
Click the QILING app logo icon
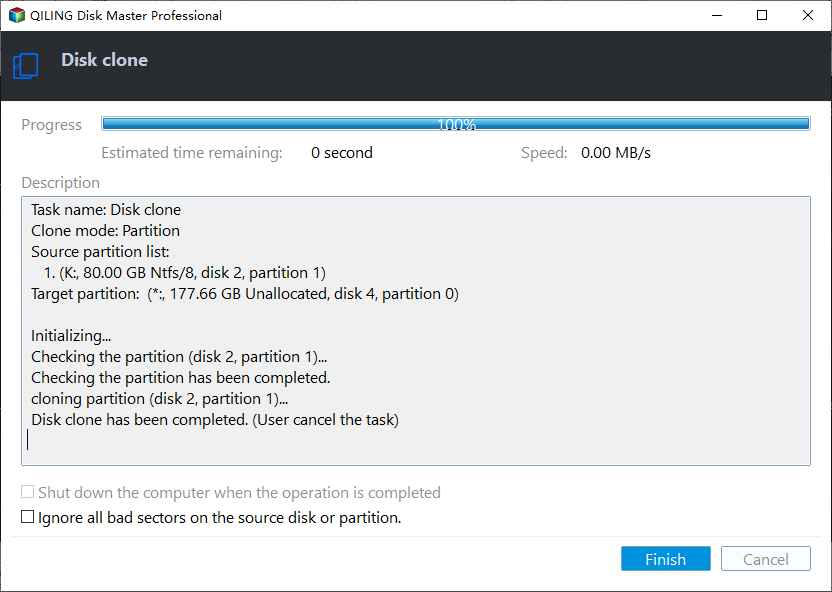click(16, 15)
